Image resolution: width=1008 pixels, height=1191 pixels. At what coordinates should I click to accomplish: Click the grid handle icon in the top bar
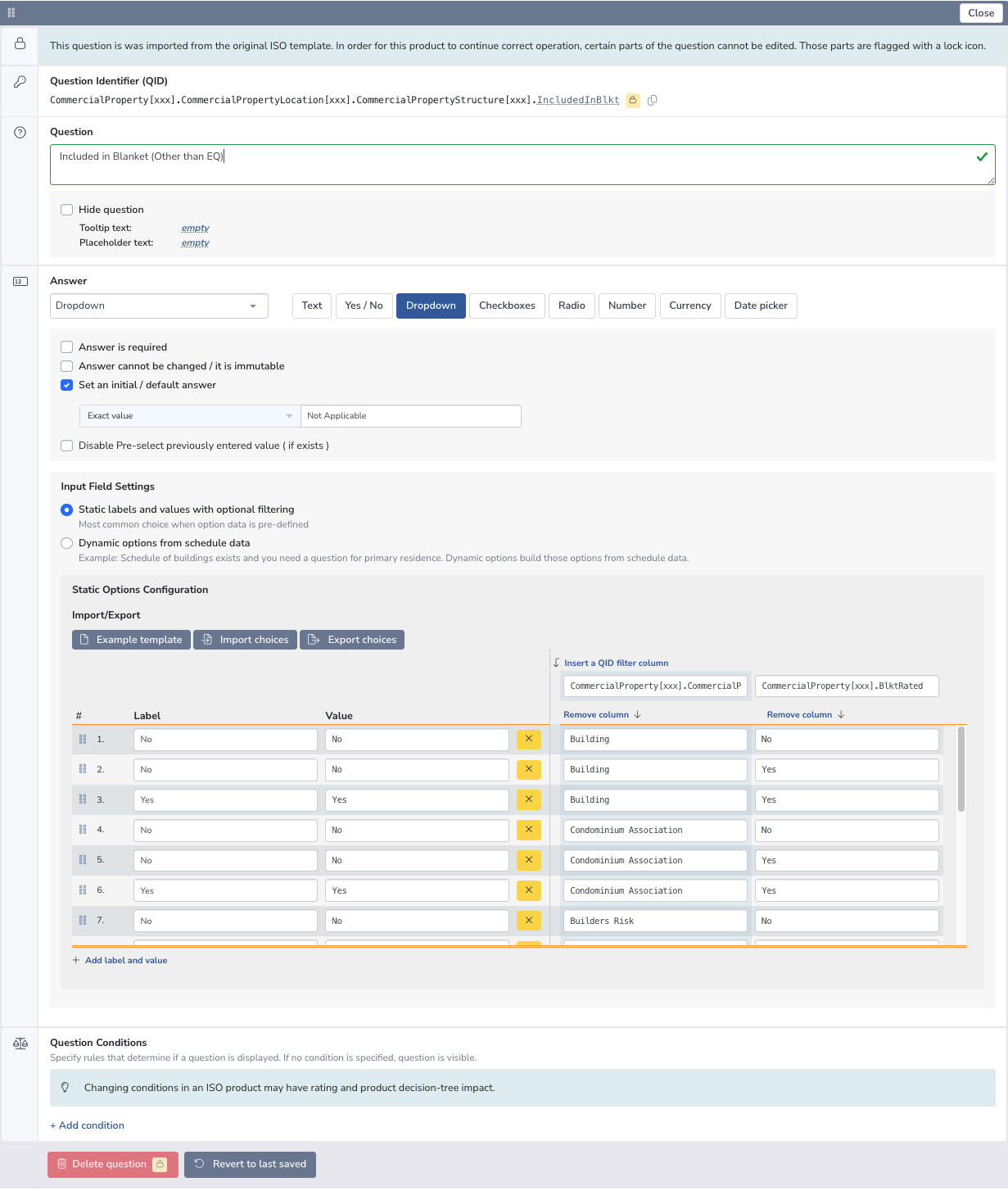click(11, 12)
